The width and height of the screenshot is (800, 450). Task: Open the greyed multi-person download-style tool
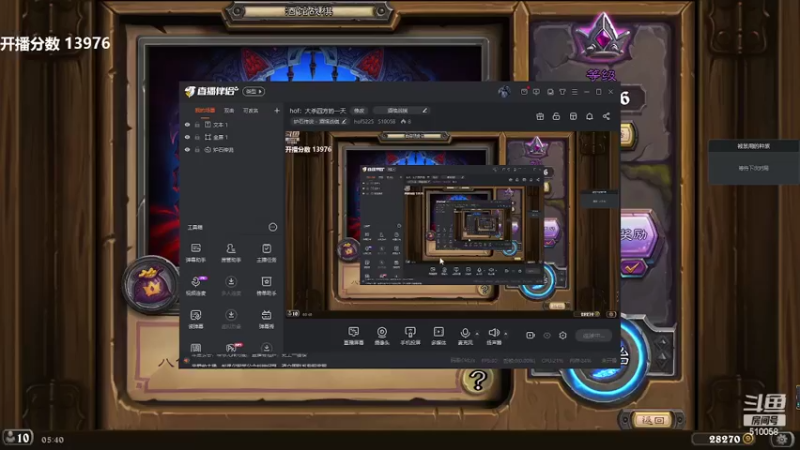click(x=231, y=286)
